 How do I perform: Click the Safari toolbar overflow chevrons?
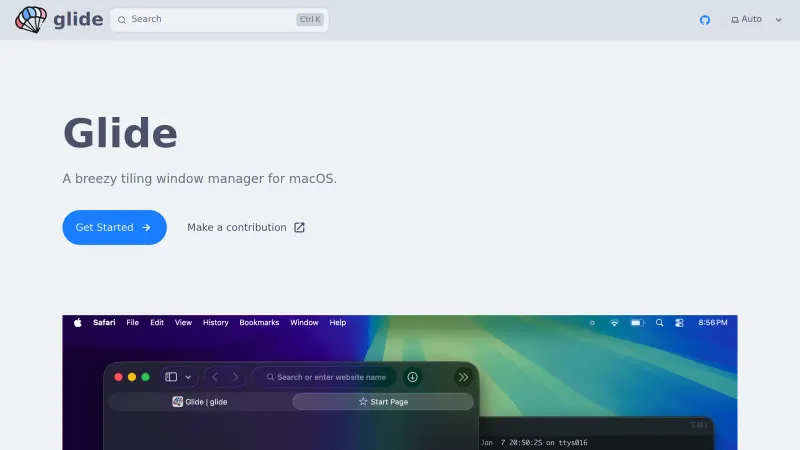click(x=463, y=377)
